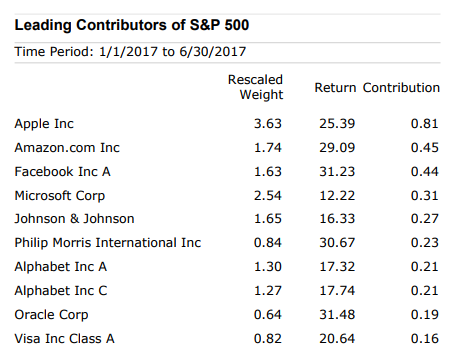Click Microsoft's 2.54 rescaled weight value
This screenshot has height=363, width=456.
click(x=268, y=196)
